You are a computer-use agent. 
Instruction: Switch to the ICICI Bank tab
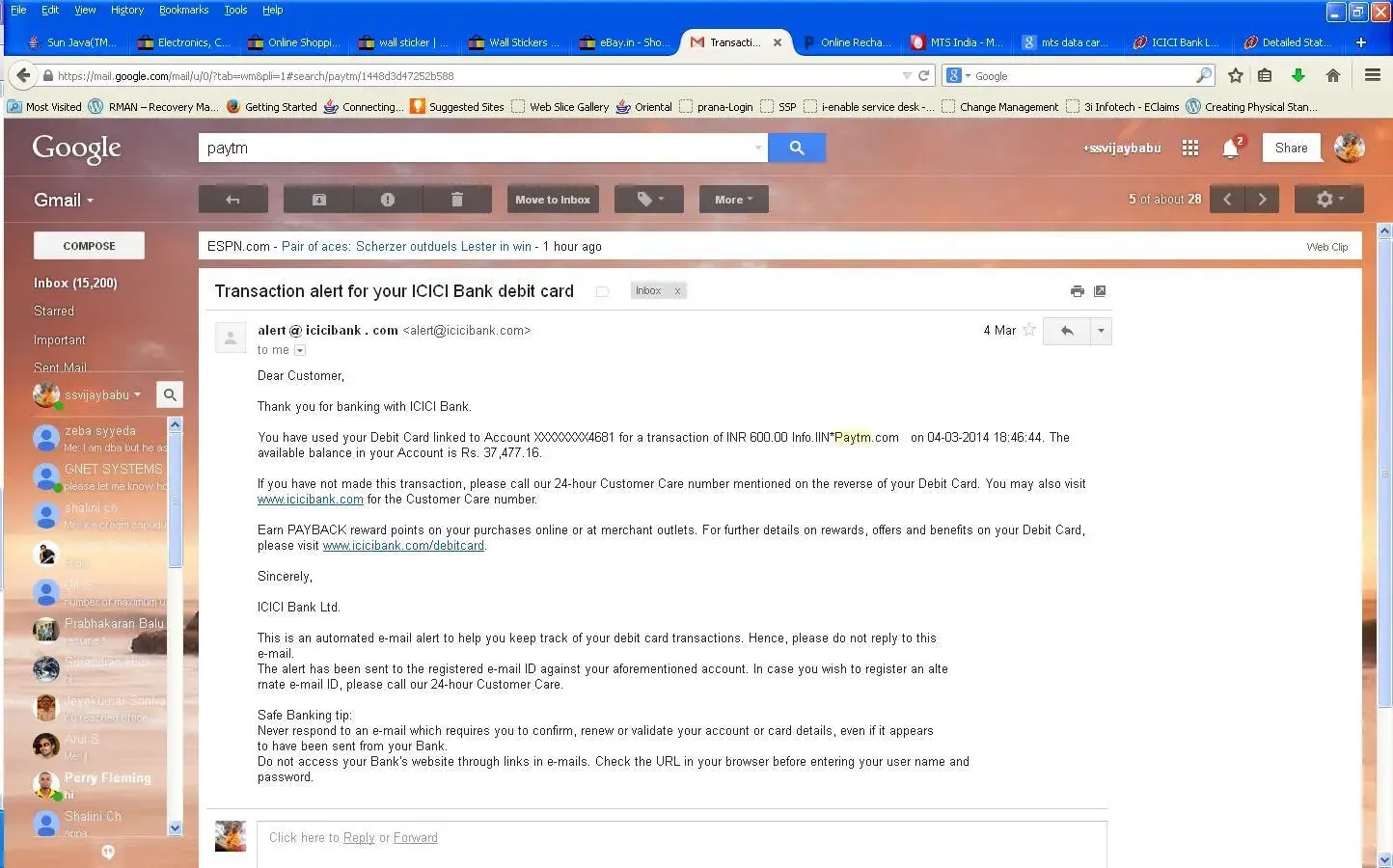pyautogui.click(x=1176, y=42)
